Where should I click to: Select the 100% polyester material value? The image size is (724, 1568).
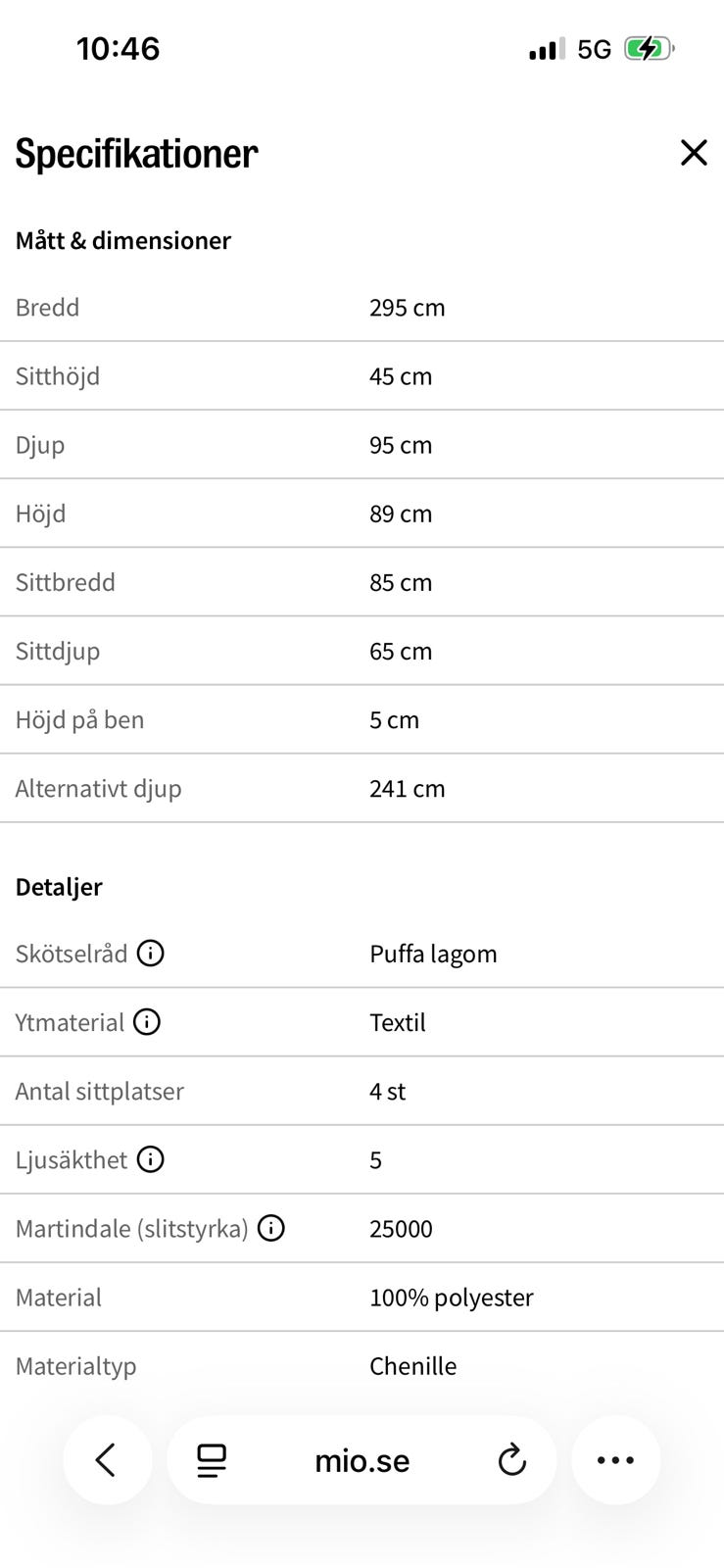452,1298
